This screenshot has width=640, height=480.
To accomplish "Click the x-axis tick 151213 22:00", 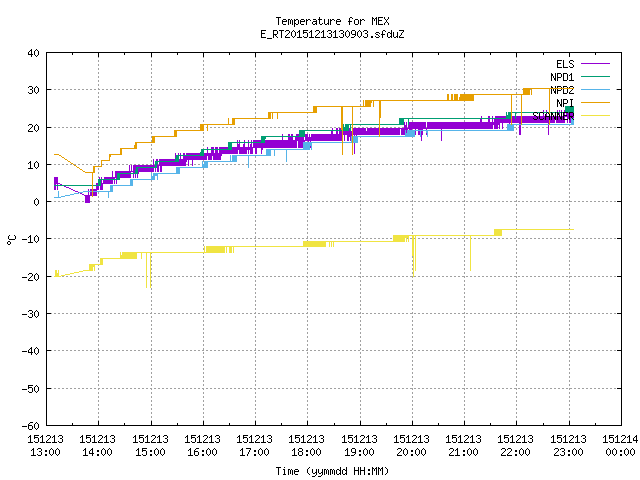I will (516, 446).
